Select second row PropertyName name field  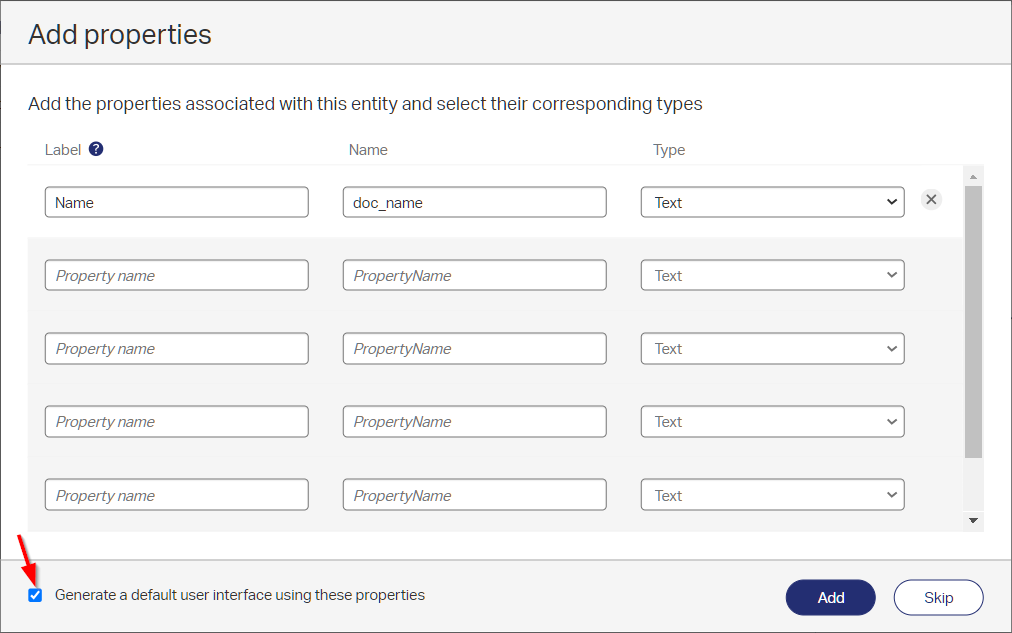pos(474,275)
